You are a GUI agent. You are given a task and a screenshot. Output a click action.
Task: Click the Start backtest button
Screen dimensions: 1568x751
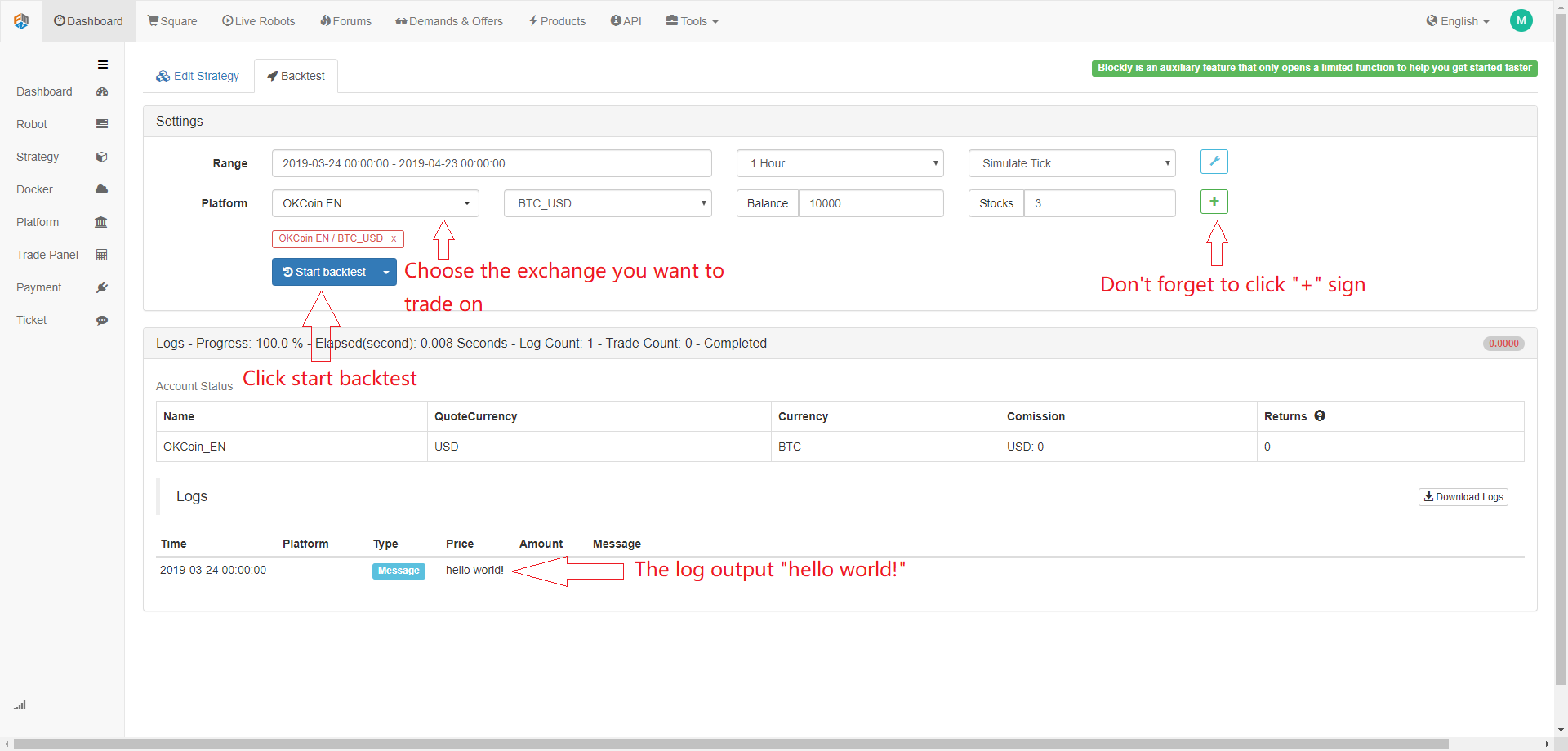click(x=324, y=272)
